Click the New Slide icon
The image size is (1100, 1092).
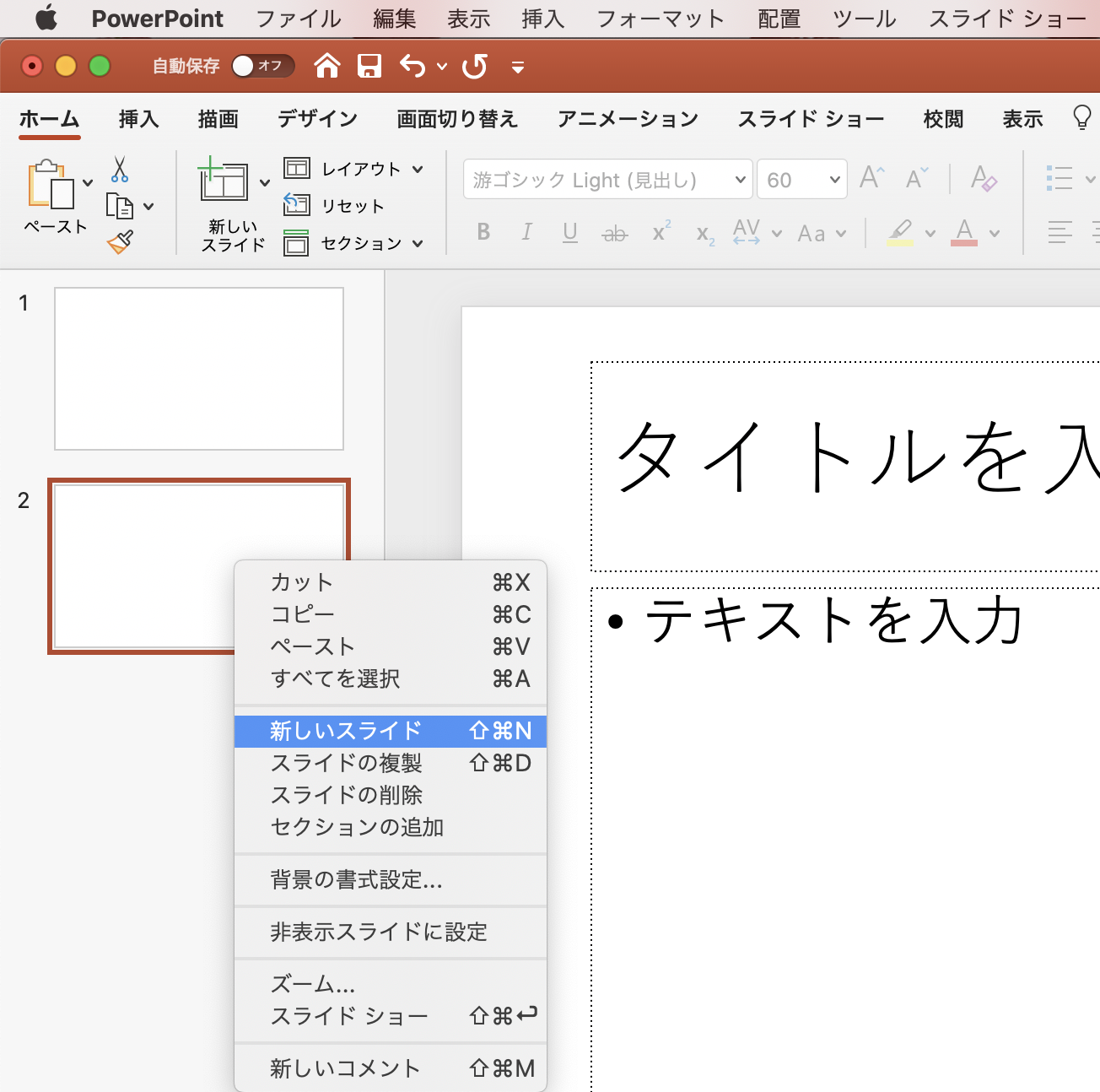[x=224, y=179]
